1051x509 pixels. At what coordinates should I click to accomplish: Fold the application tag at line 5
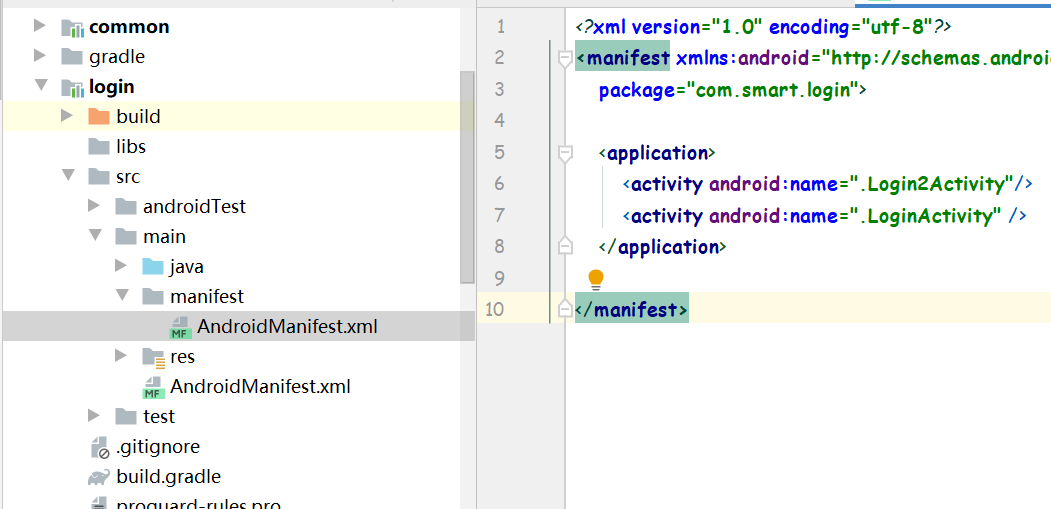click(565, 154)
